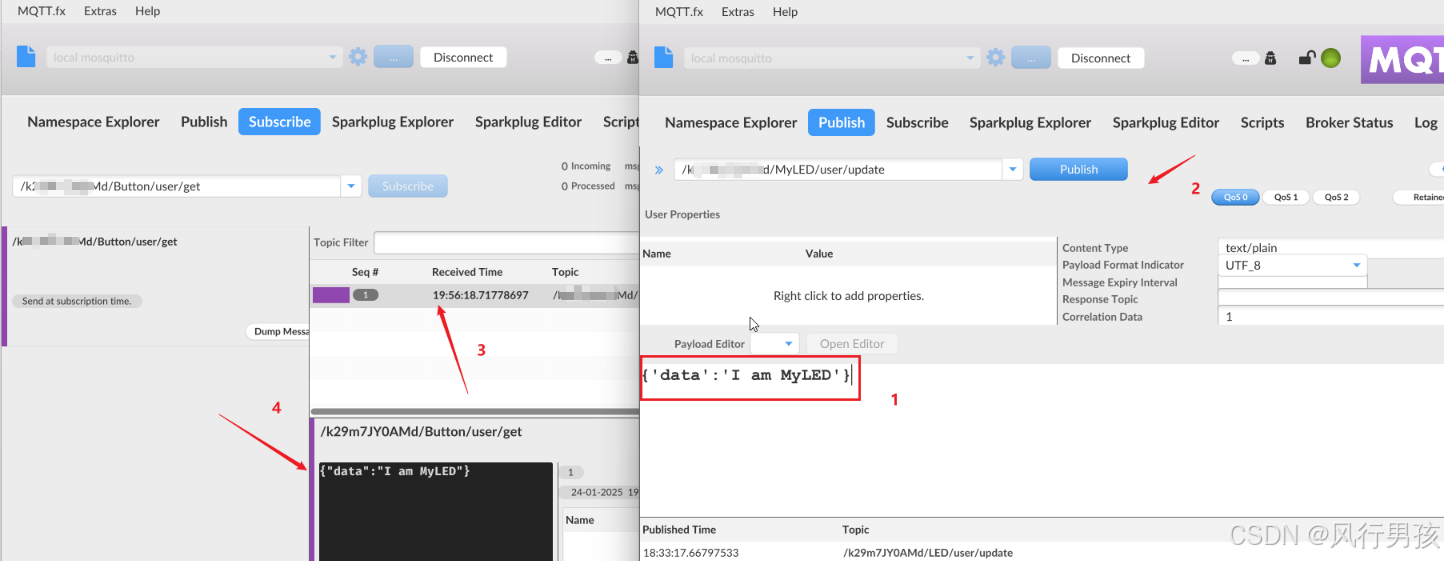1444x561 pixels.
Task: Select QoS 0 in the Publish window
Action: [1235, 197]
